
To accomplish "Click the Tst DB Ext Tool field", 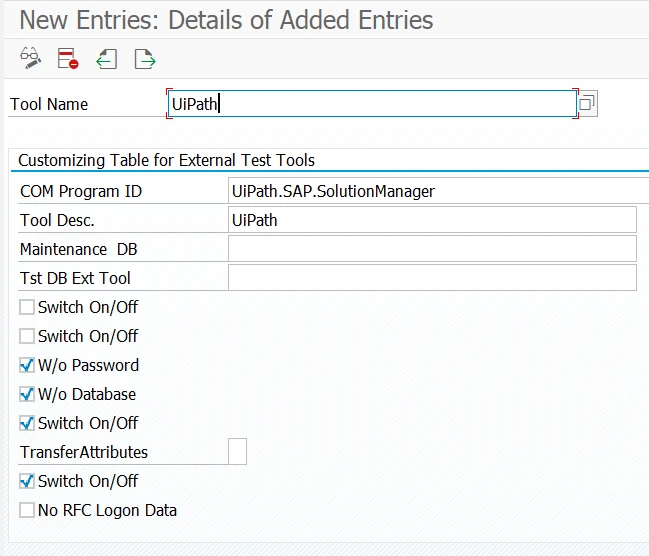I will point(432,278).
